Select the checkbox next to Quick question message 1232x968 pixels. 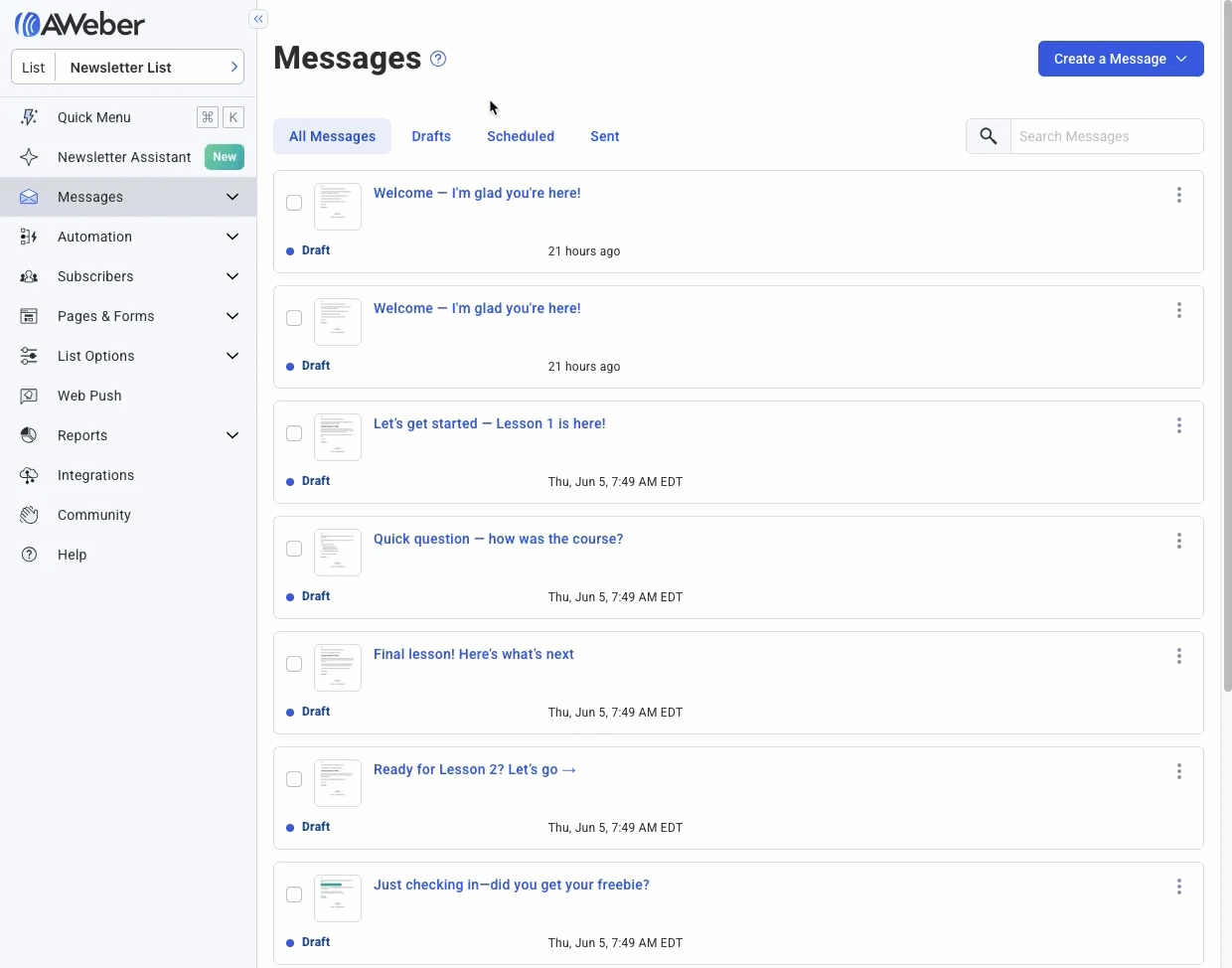click(294, 549)
